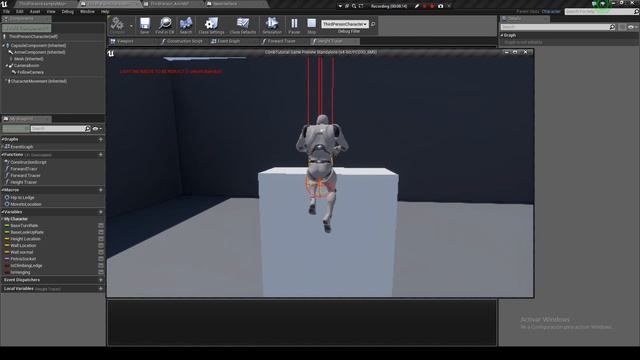Image resolution: width=640 pixels, height=360 pixels.
Task: Collapse the CapsuleComponent tree node
Action: click(4, 46)
